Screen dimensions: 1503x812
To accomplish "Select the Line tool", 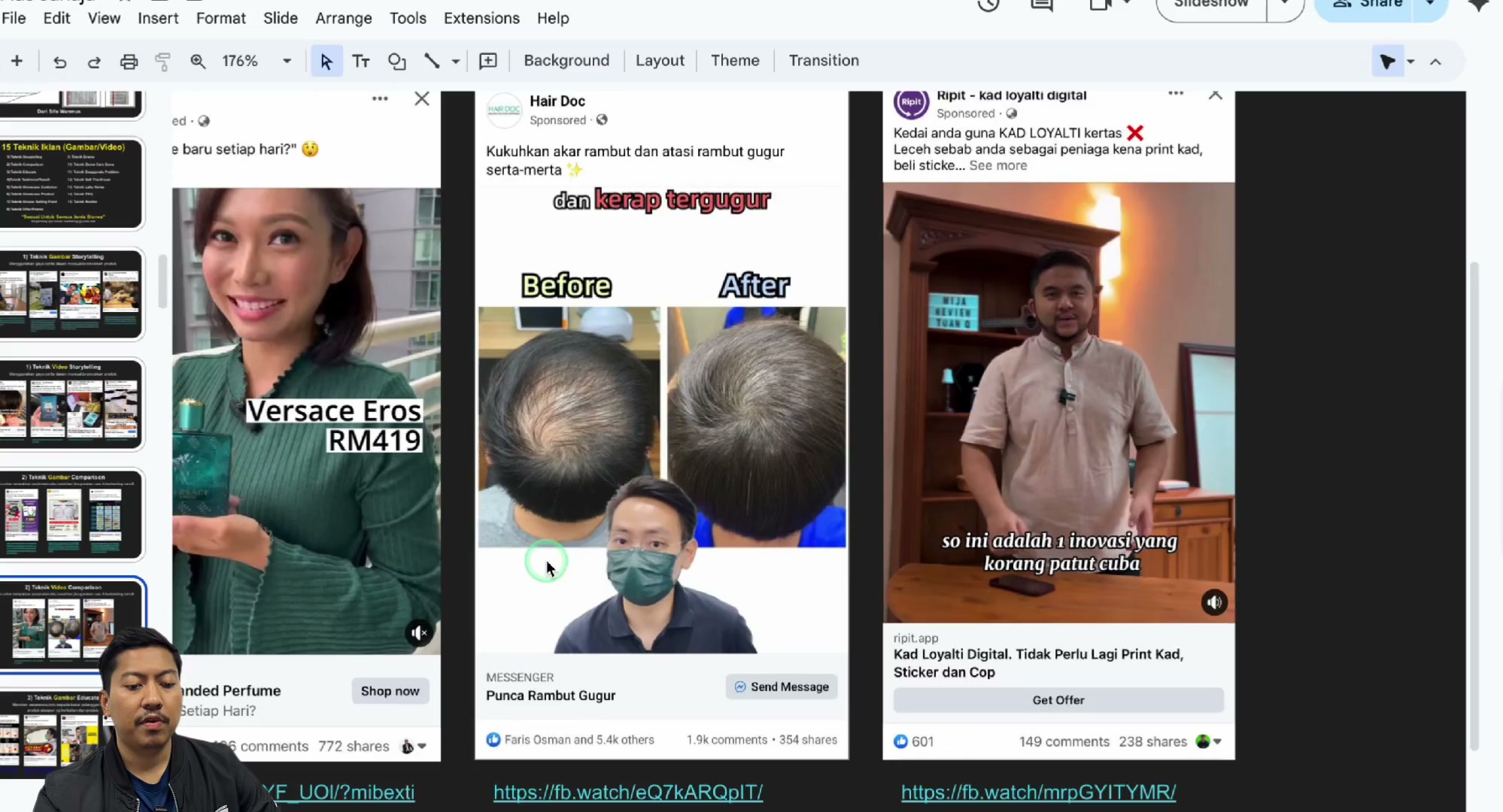I will pyautogui.click(x=432, y=62).
